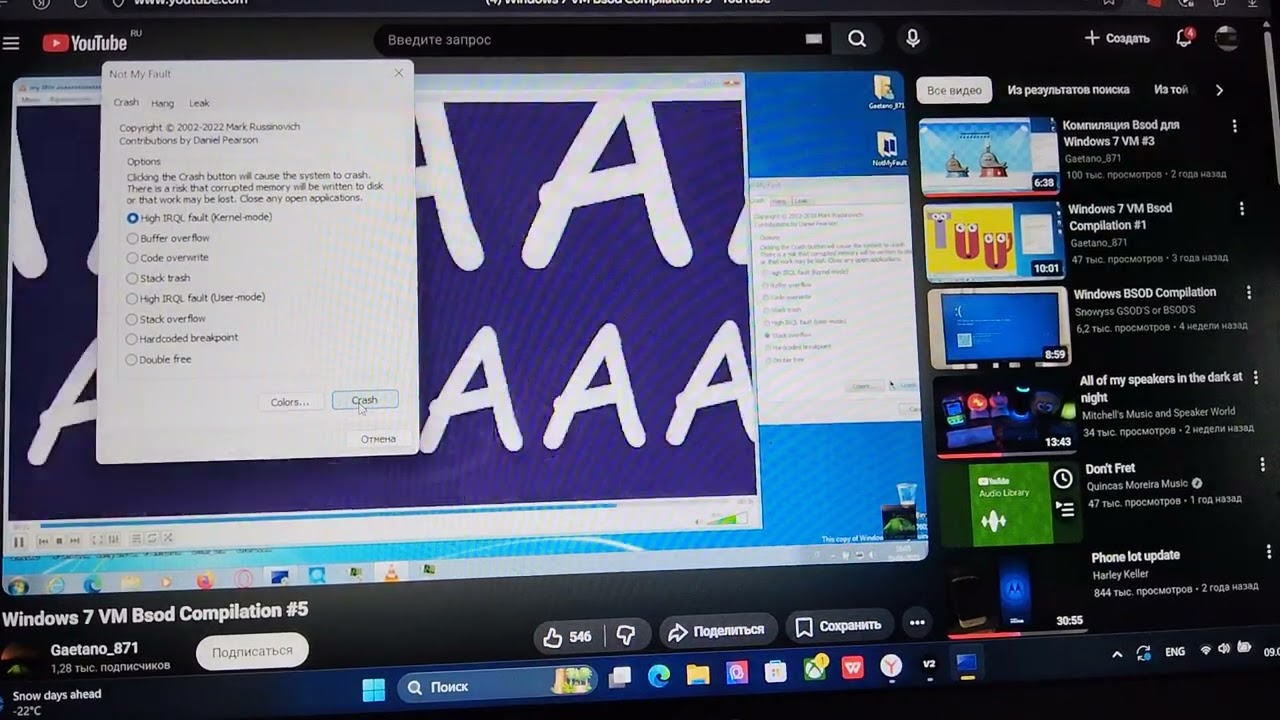Select the 'Stack trash' radio option
This screenshot has height=720, width=1280.
pyautogui.click(x=158, y=278)
